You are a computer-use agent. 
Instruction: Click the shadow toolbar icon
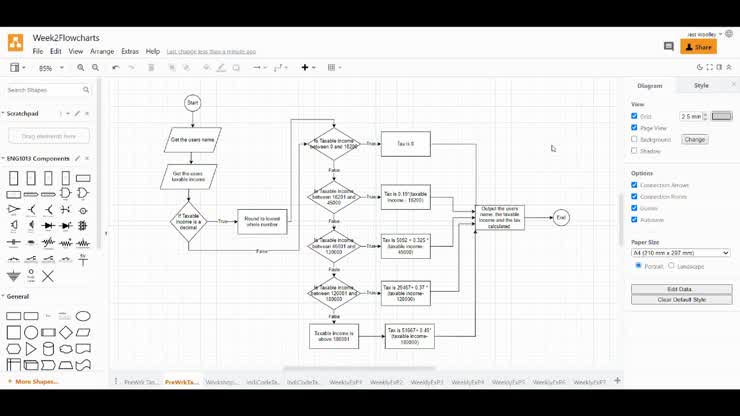236,68
